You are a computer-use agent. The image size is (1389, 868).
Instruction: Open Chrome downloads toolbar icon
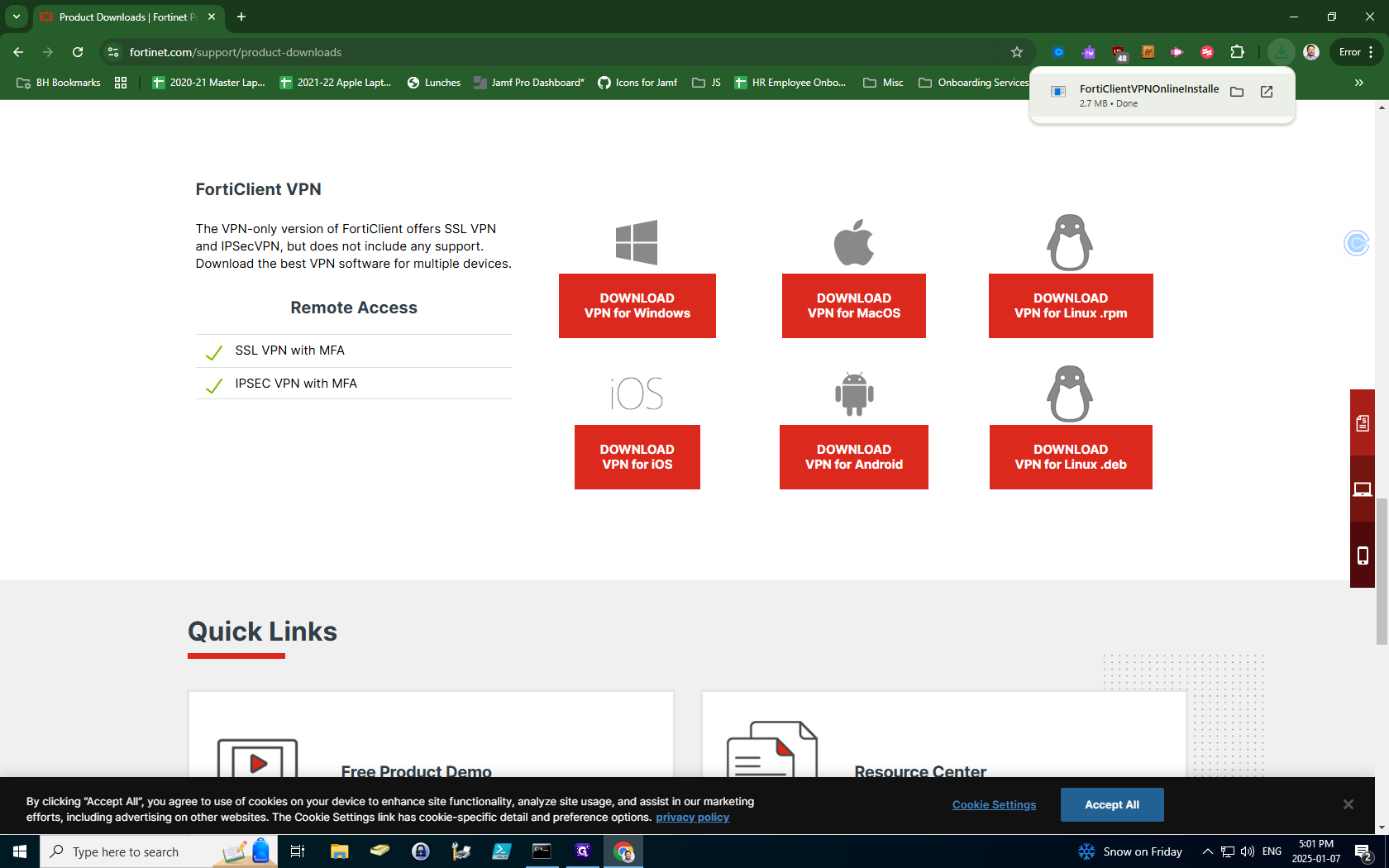(x=1281, y=52)
